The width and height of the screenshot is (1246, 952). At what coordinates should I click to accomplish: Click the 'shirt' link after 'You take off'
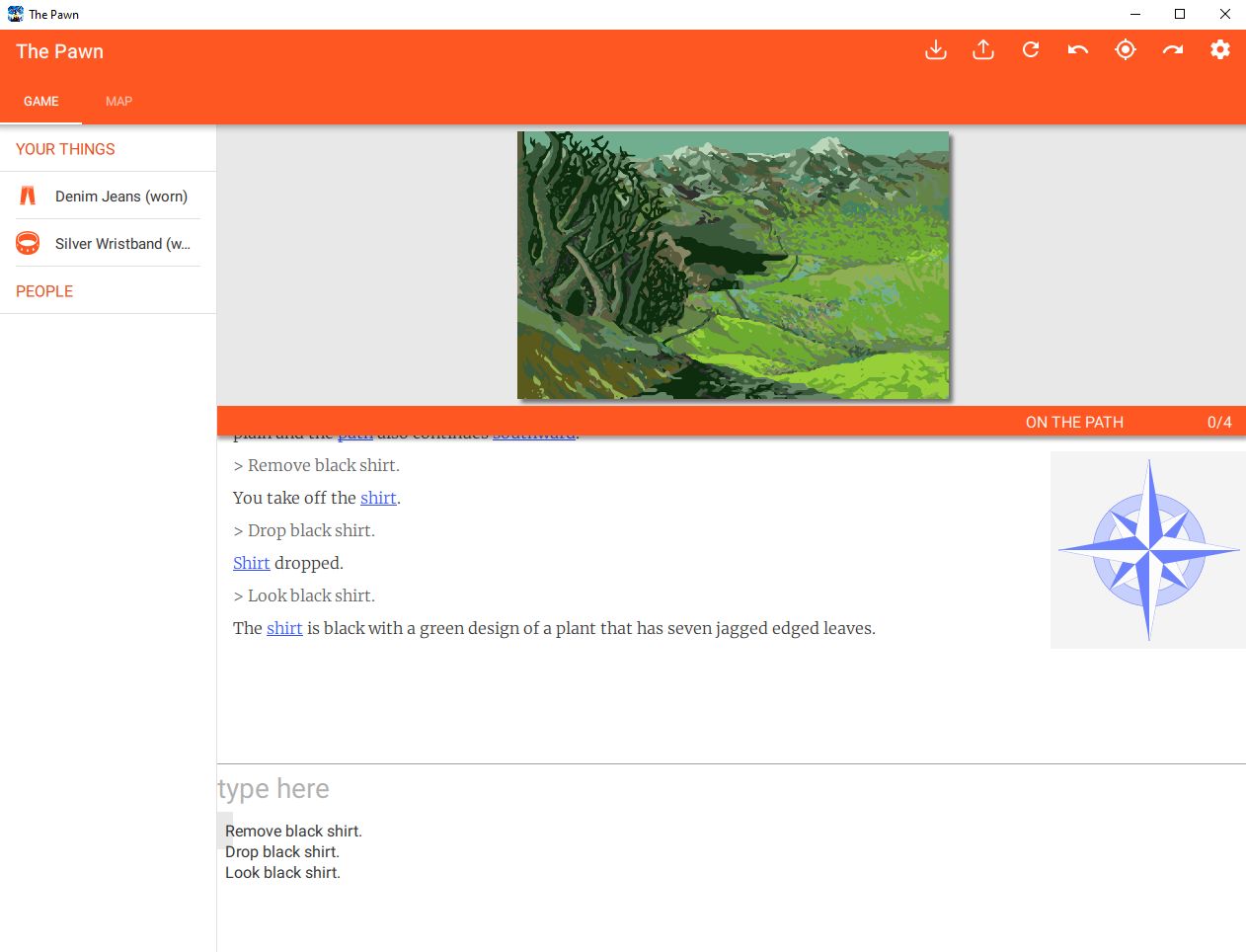[x=378, y=498]
